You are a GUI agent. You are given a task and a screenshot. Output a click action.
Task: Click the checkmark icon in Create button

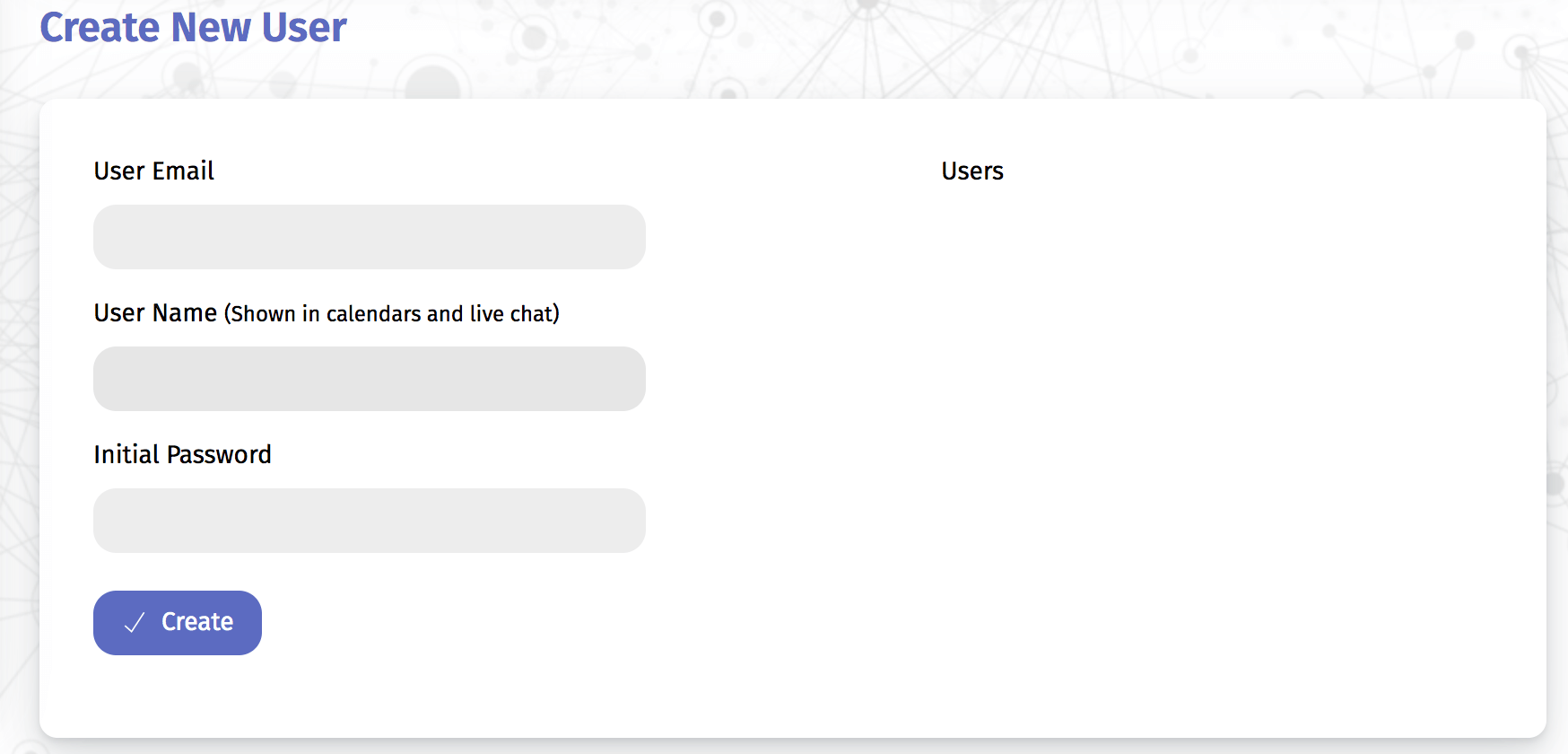coord(135,623)
